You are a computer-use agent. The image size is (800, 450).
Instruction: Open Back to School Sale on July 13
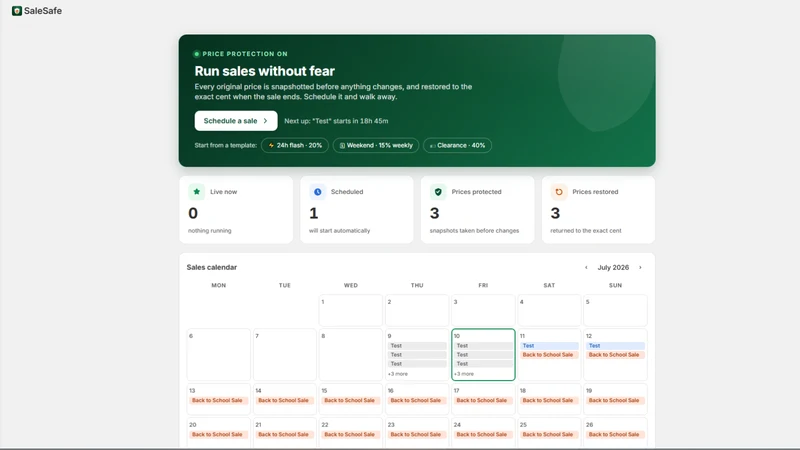point(218,401)
